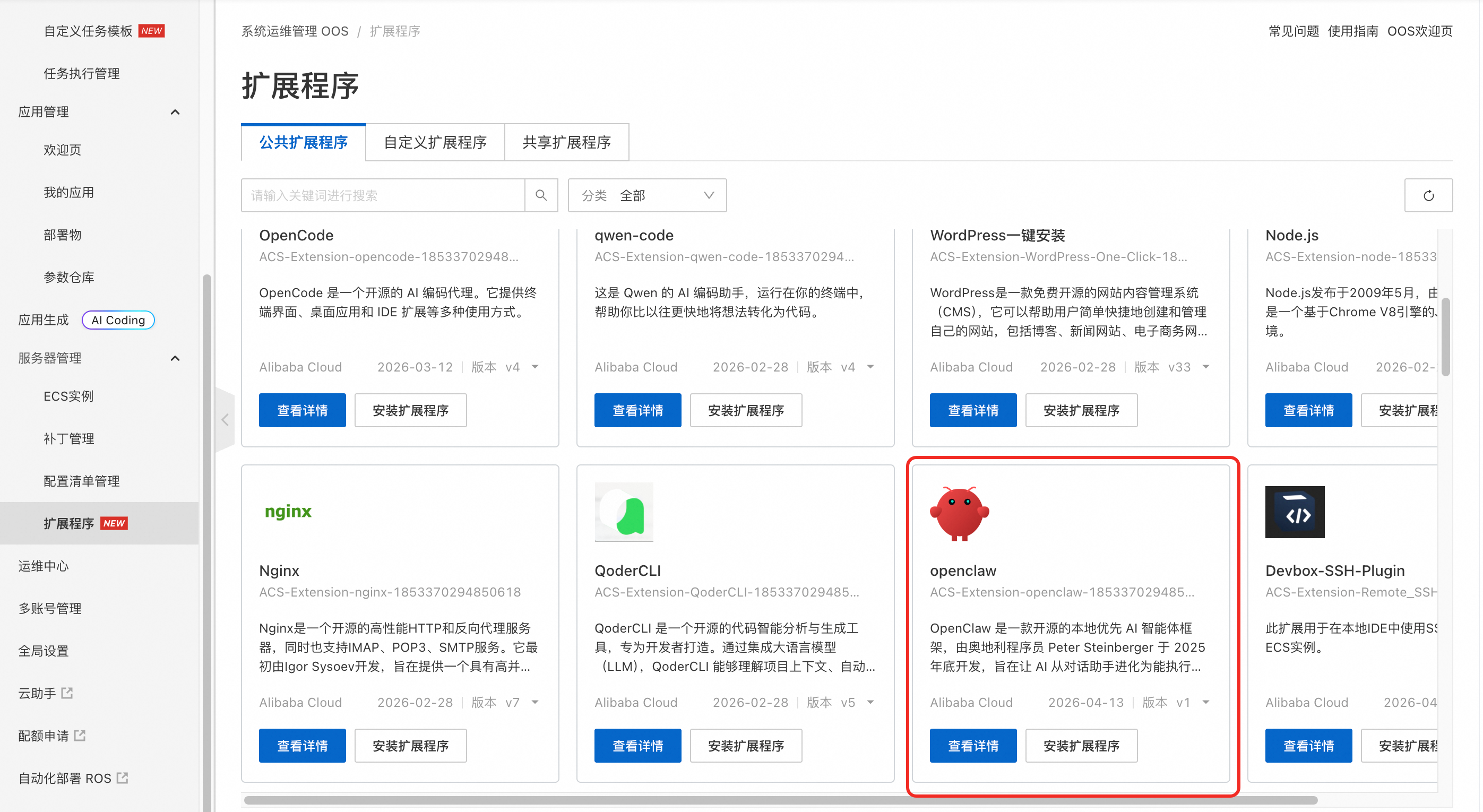This screenshot has width=1483, height=812.
Task: Click the refresh list icon button
Action: click(x=1428, y=195)
